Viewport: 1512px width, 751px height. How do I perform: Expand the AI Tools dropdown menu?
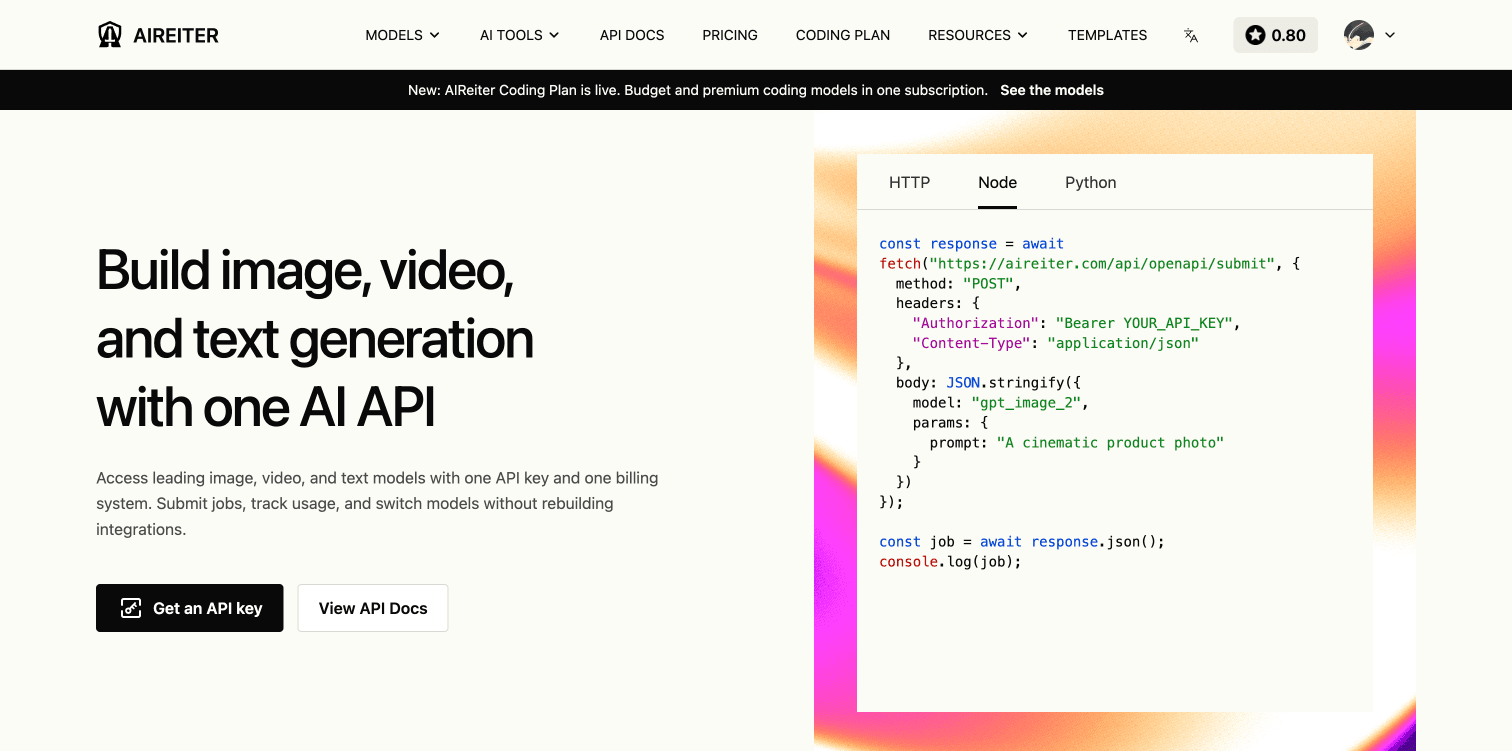520,35
